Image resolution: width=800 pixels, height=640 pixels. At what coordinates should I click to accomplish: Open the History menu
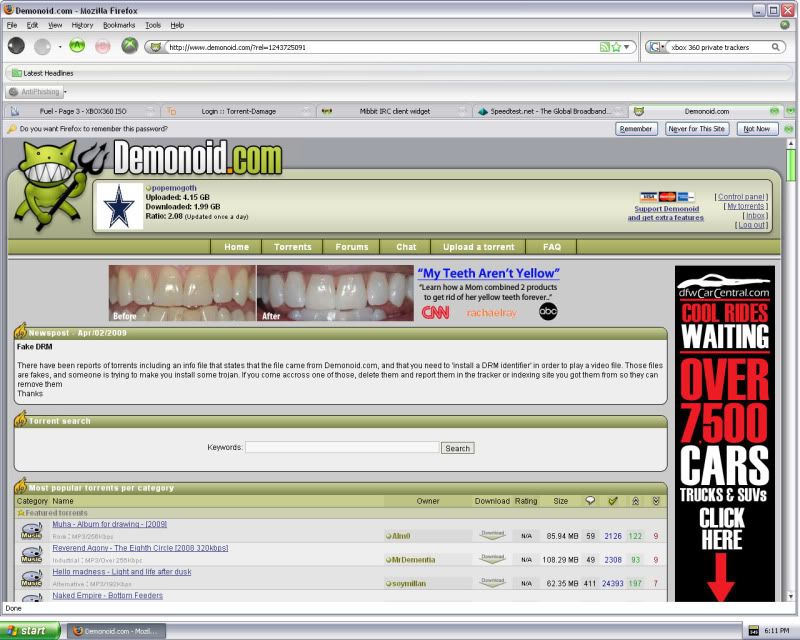coord(82,25)
